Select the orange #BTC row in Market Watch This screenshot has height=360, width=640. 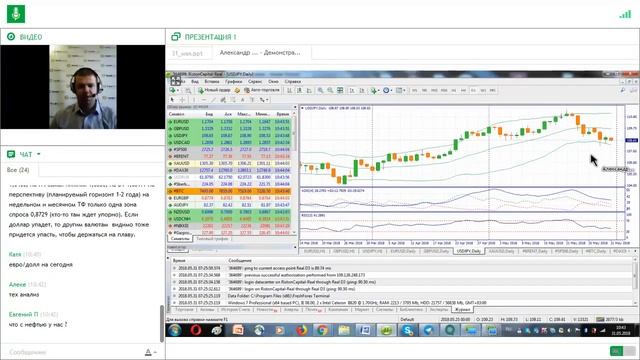tap(230, 191)
